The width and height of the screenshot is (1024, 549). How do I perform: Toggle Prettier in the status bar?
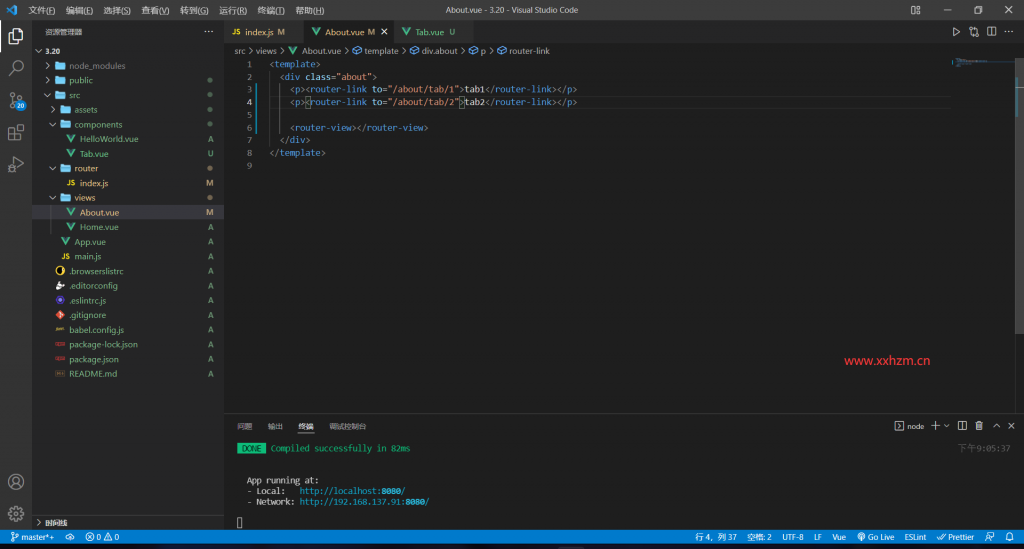click(x=954, y=537)
